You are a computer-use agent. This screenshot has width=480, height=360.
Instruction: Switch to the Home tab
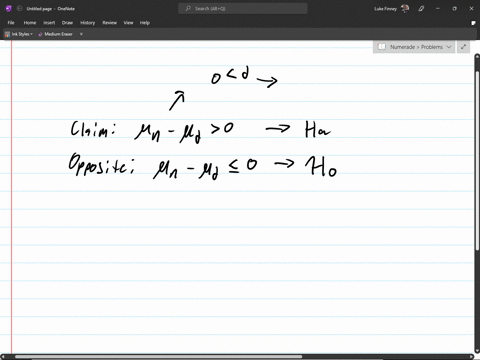pos(30,23)
